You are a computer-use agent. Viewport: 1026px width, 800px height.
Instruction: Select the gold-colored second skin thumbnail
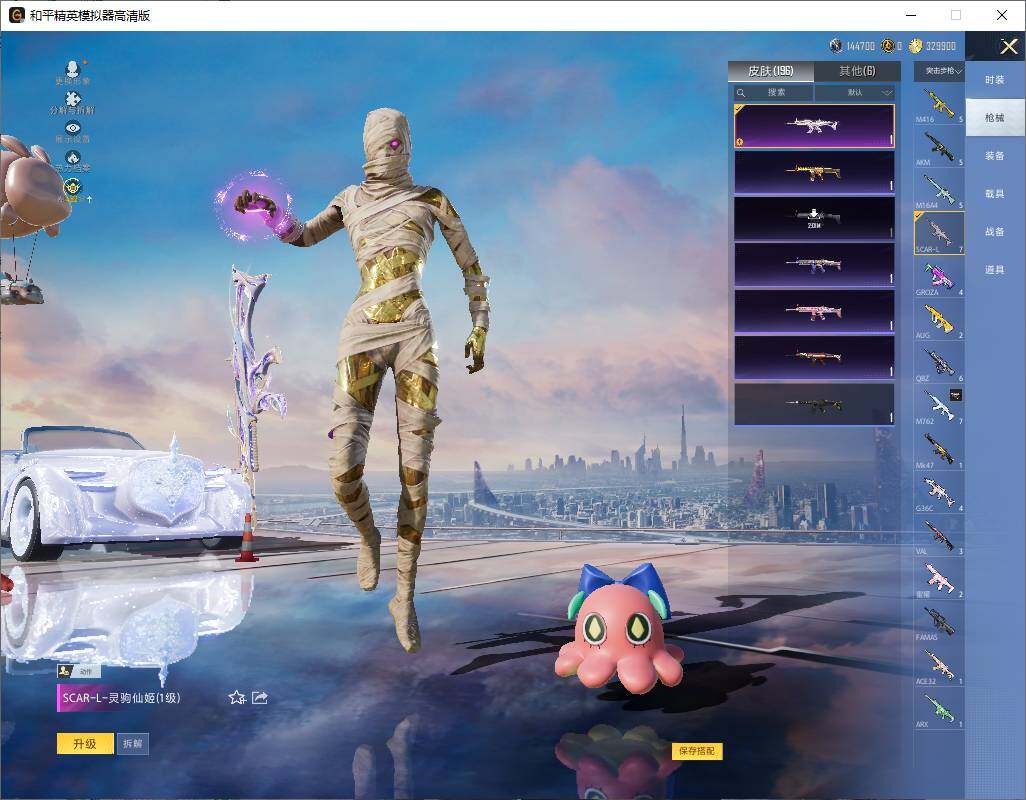tap(814, 173)
